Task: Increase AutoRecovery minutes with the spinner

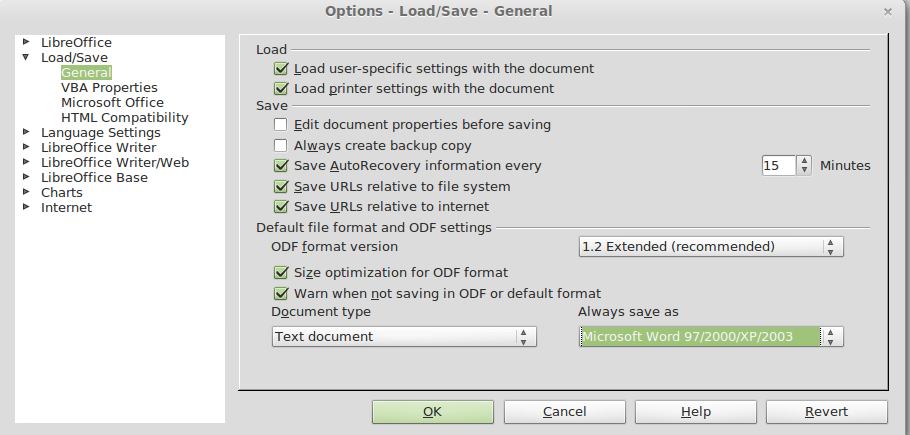Action: pyautogui.click(x=804, y=161)
